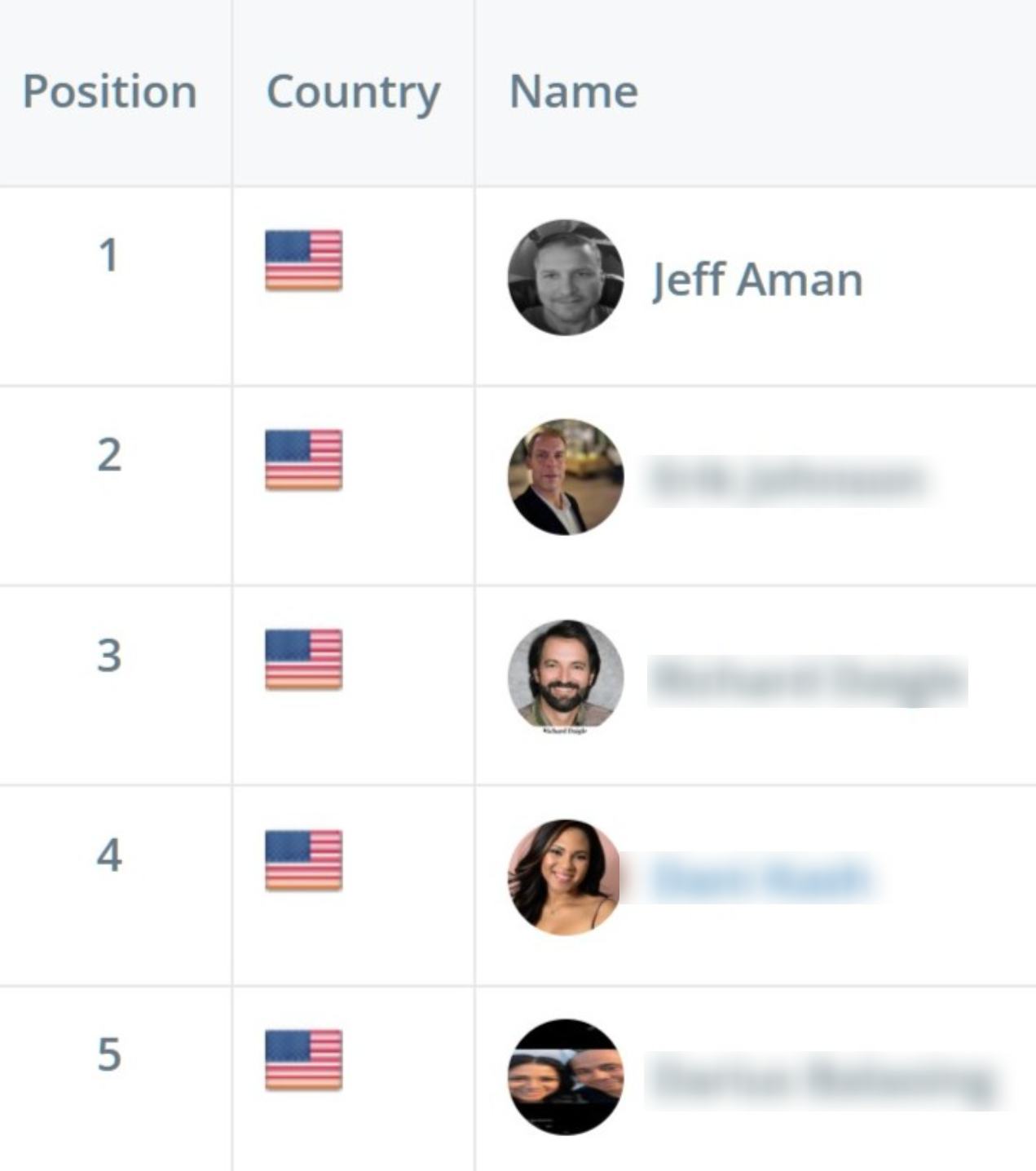1036x1171 pixels.
Task: Select the US flag in row 5
Action: (x=303, y=1060)
